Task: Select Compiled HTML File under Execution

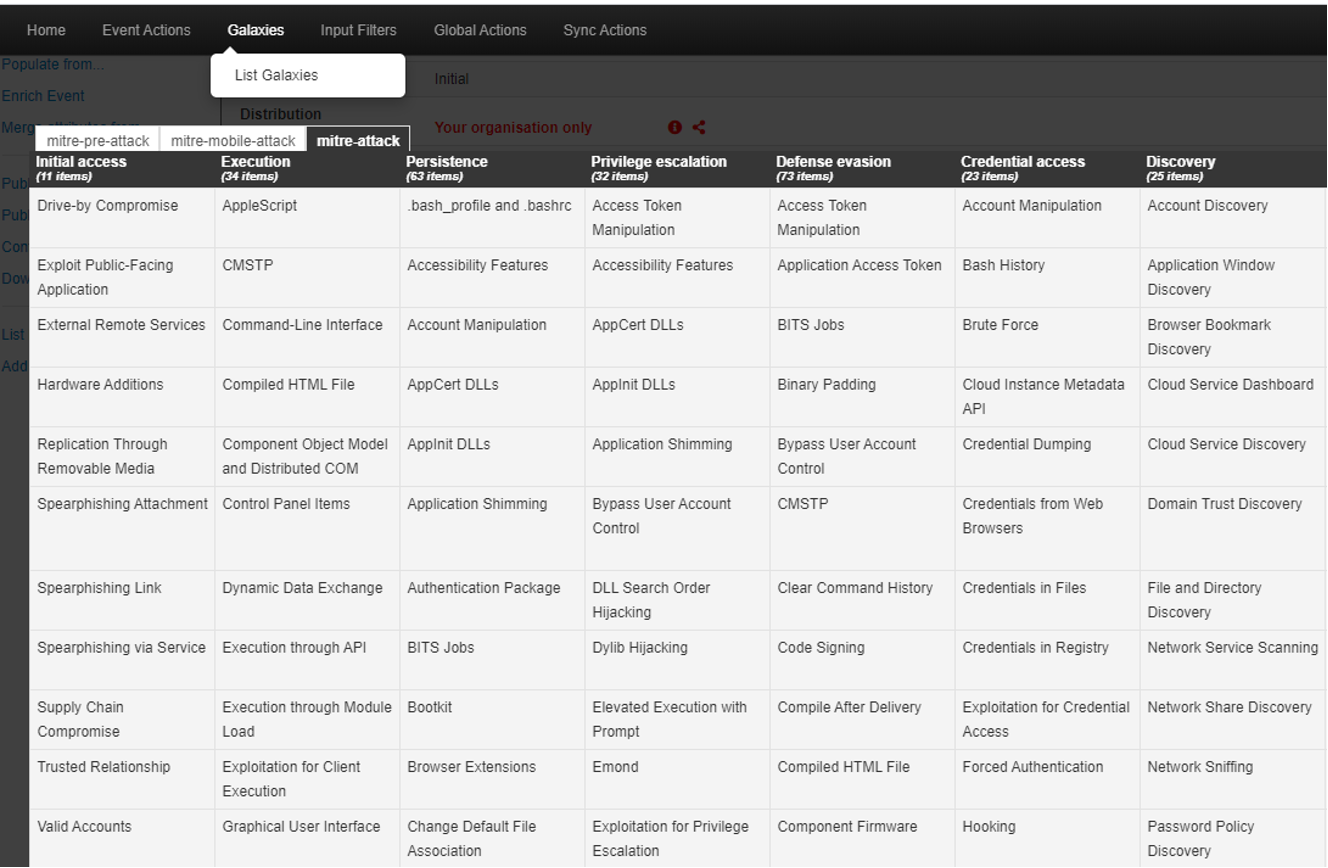Action: click(x=307, y=397)
